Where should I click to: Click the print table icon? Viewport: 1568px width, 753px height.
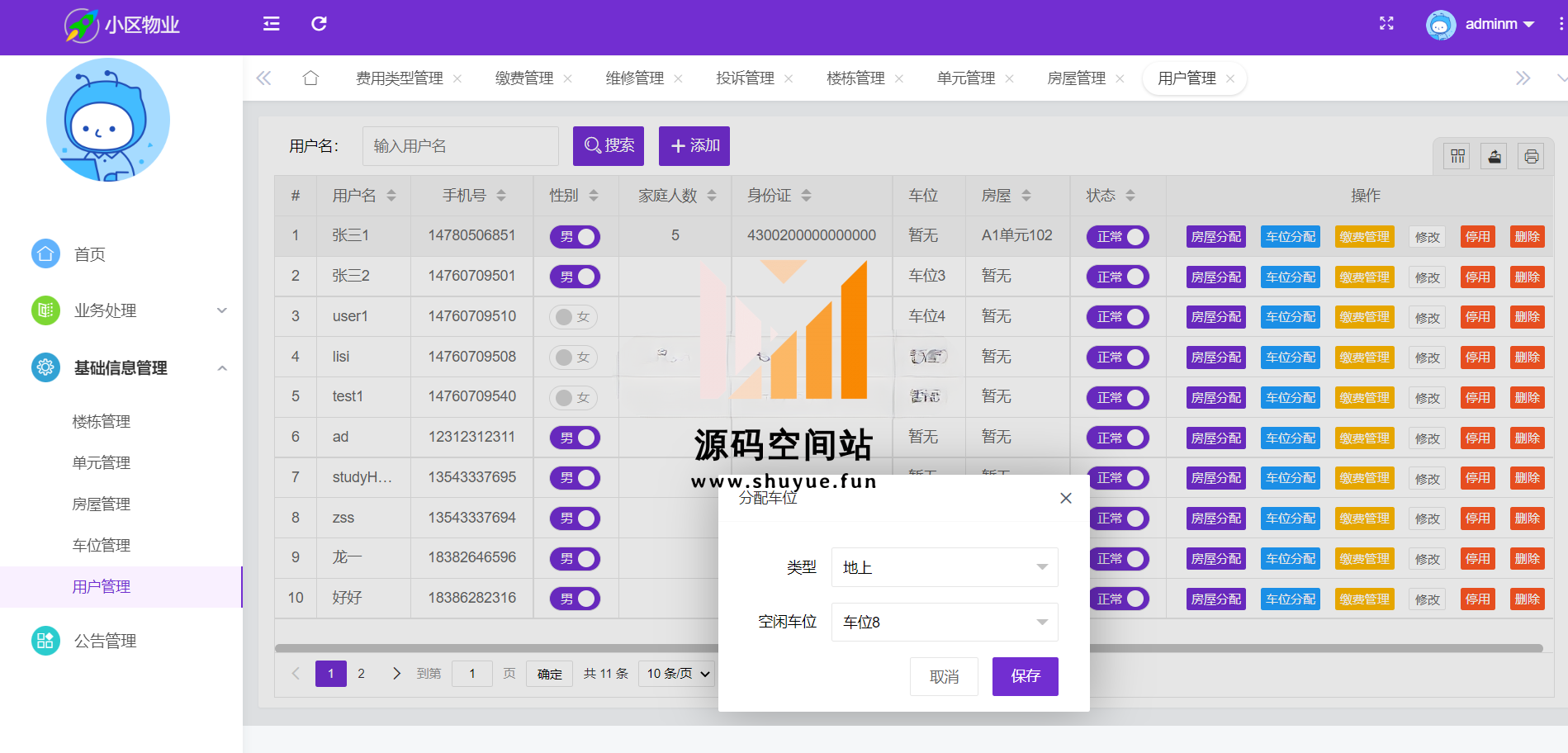click(x=1531, y=156)
